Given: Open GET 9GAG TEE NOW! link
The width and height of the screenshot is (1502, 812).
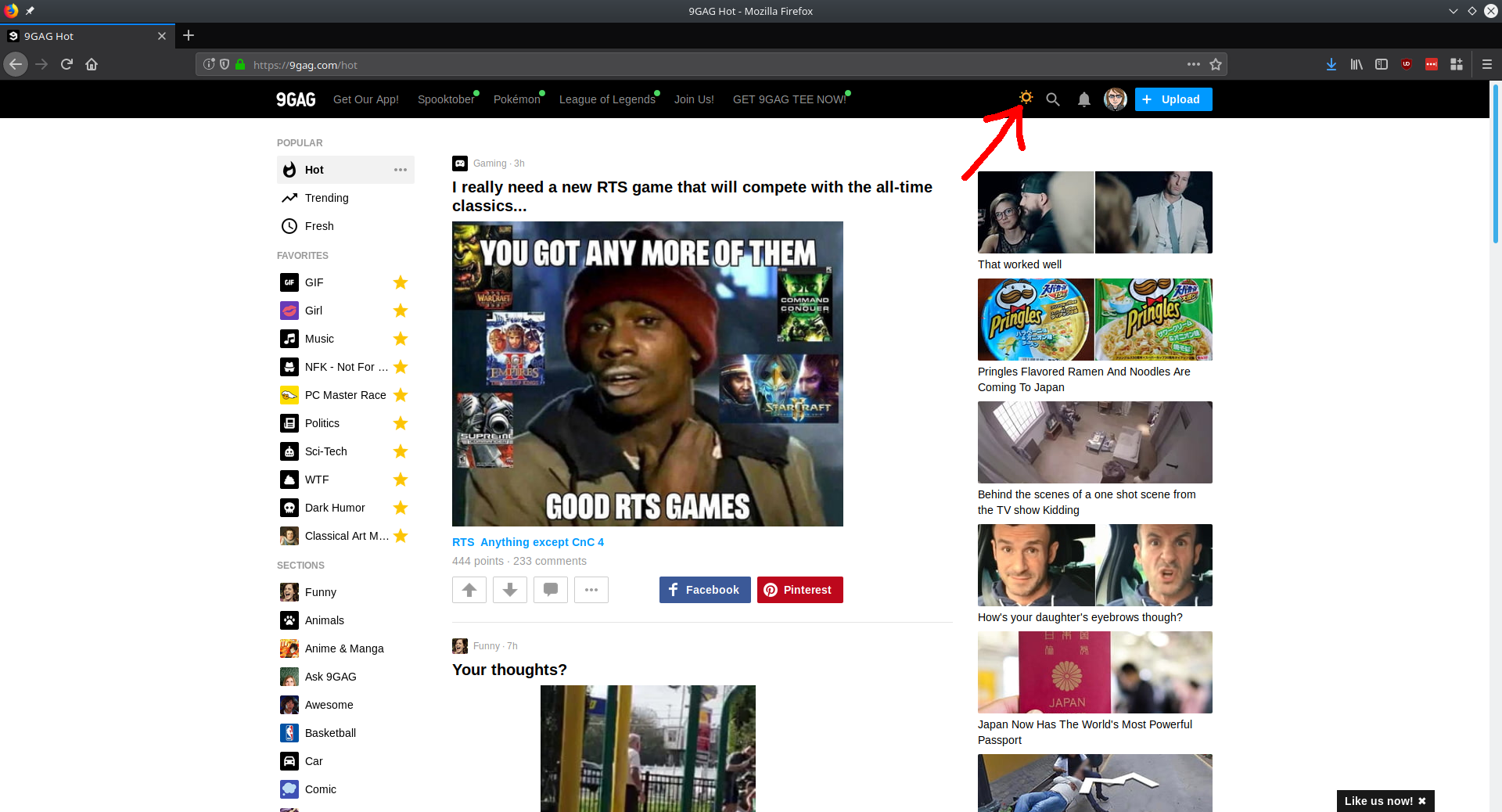Looking at the screenshot, I should tap(789, 99).
